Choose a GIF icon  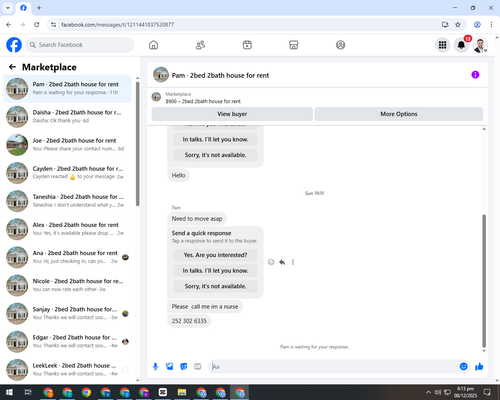click(198, 367)
